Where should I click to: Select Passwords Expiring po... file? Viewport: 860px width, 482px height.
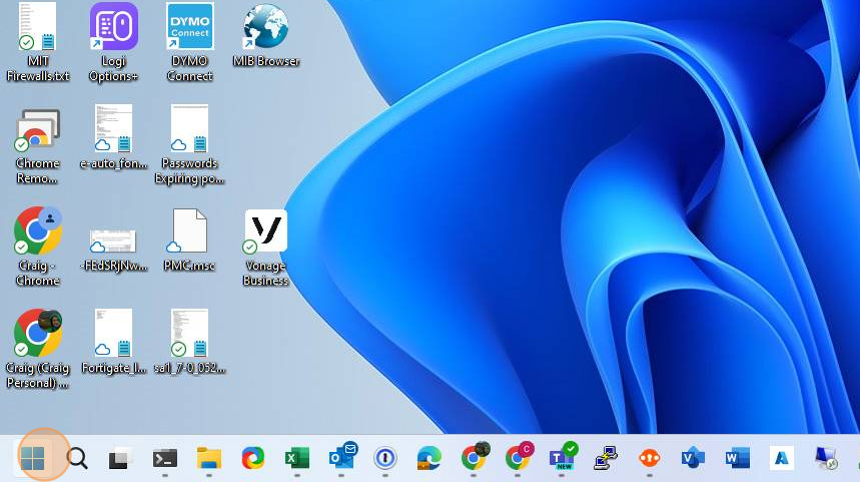tap(189, 145)
